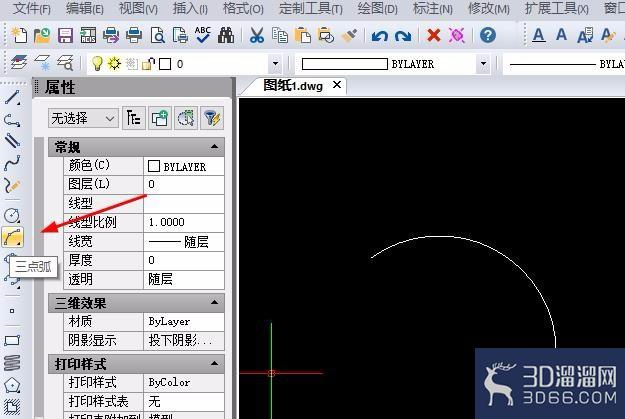This screenshot has height=419, width=625.
Task: Open the 文件 menu
Action: [31, 8]
